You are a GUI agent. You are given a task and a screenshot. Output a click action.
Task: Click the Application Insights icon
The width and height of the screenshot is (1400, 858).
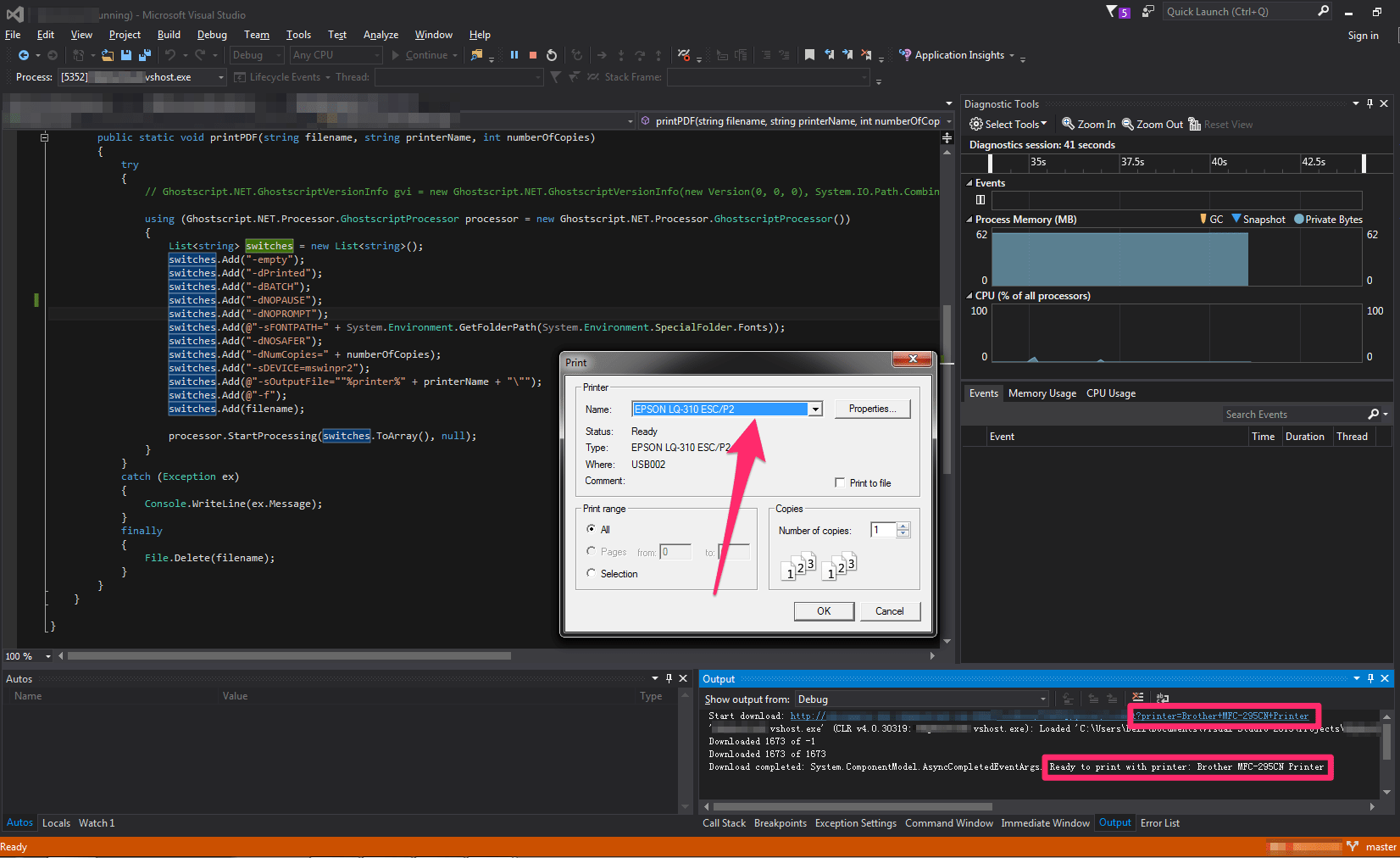(905, 55)
